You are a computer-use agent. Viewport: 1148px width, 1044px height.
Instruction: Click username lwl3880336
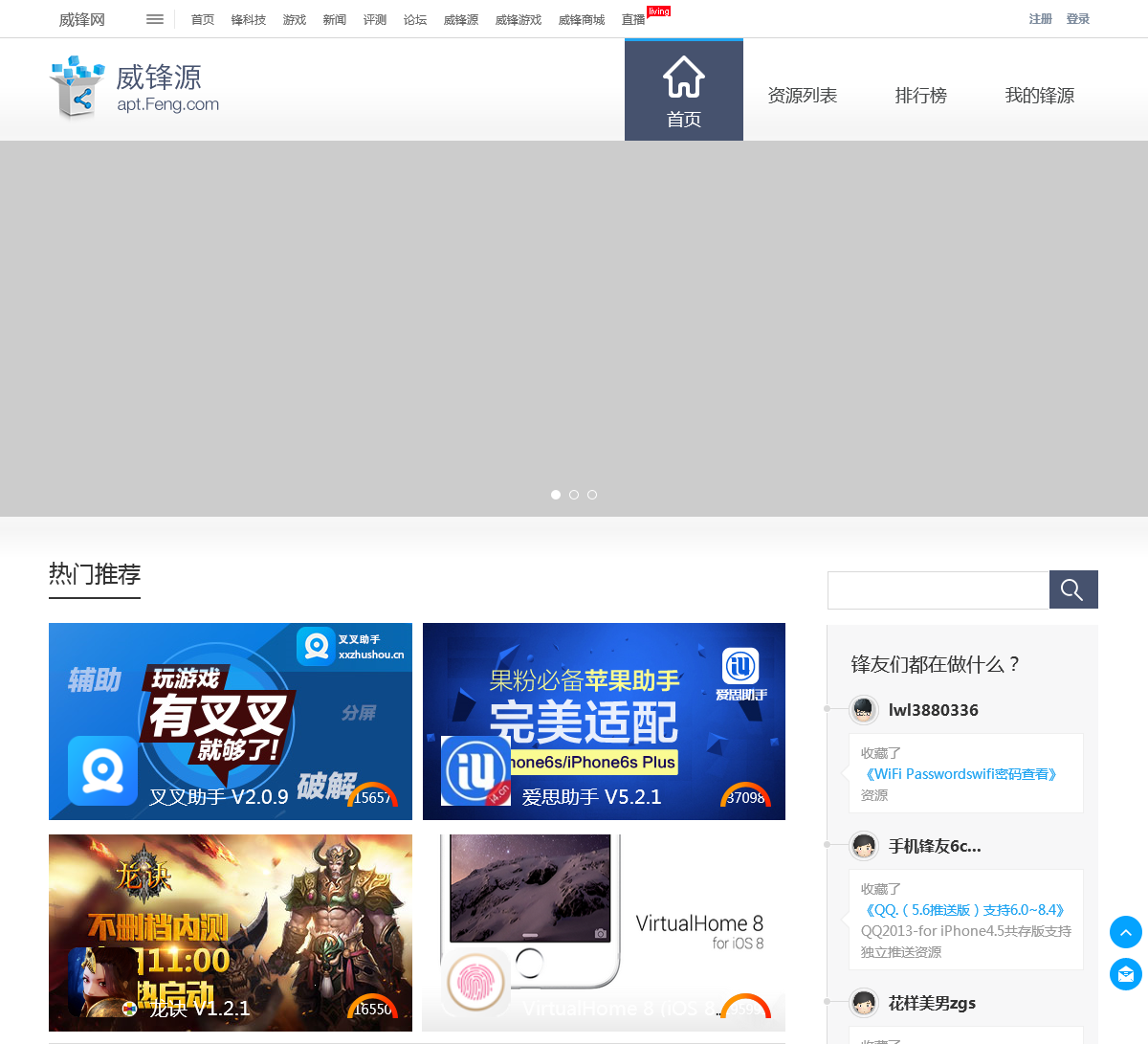[x=934, y=710]
